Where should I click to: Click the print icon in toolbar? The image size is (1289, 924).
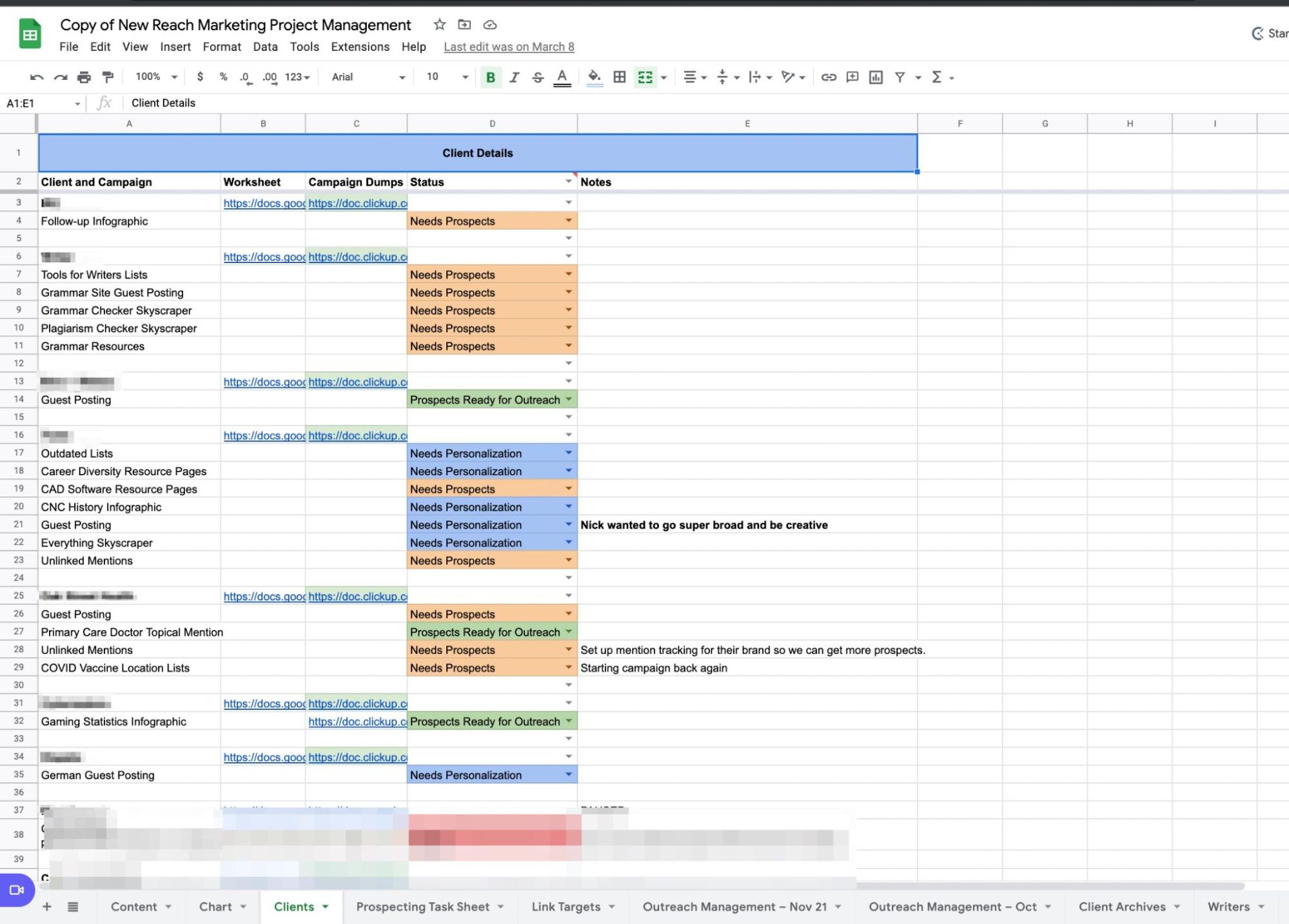tap(84, 77)
